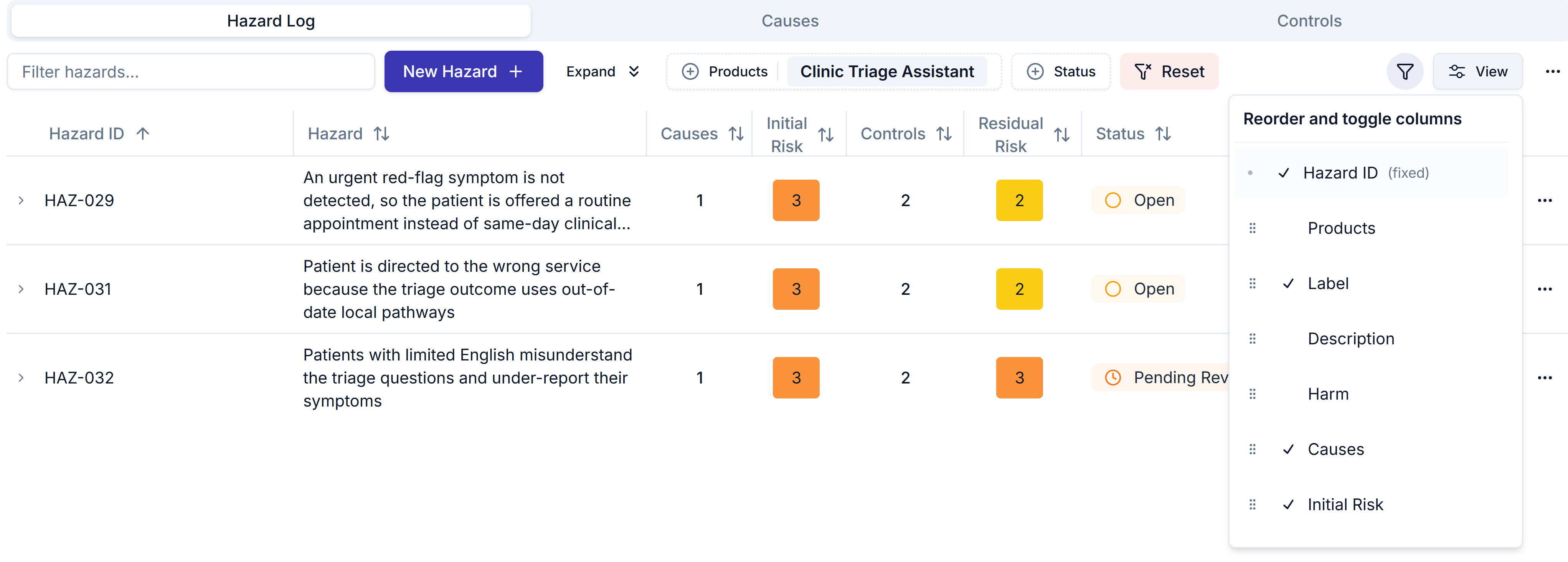Open row actions menu for HAZ-032
The height and width of the screenshot is (562, 1568).
(x=1545, y=378)
